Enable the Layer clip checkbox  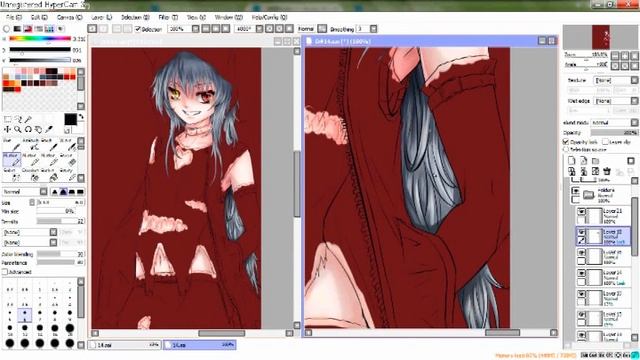coord(605,142)
